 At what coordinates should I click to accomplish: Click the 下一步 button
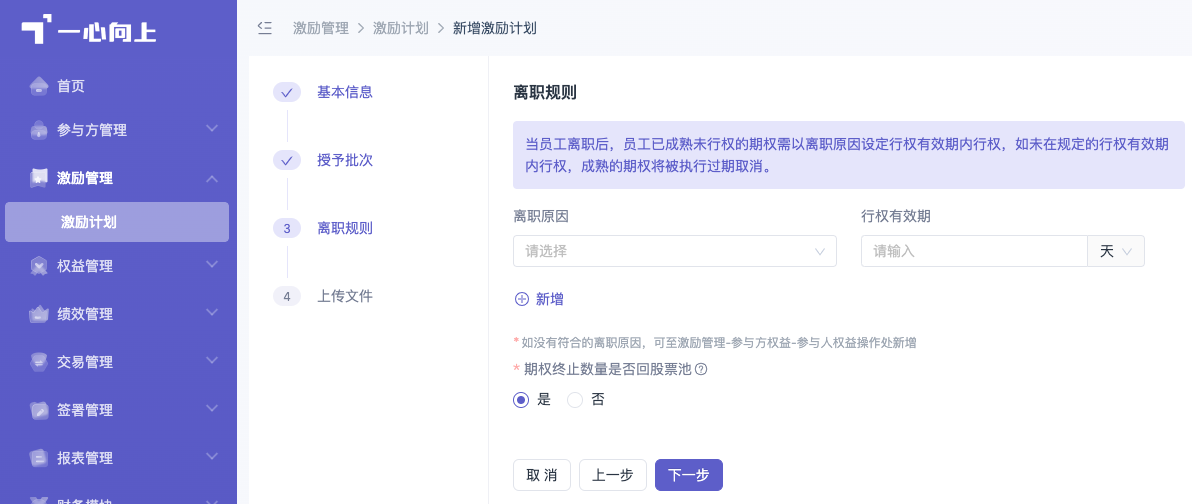[689, 475]
